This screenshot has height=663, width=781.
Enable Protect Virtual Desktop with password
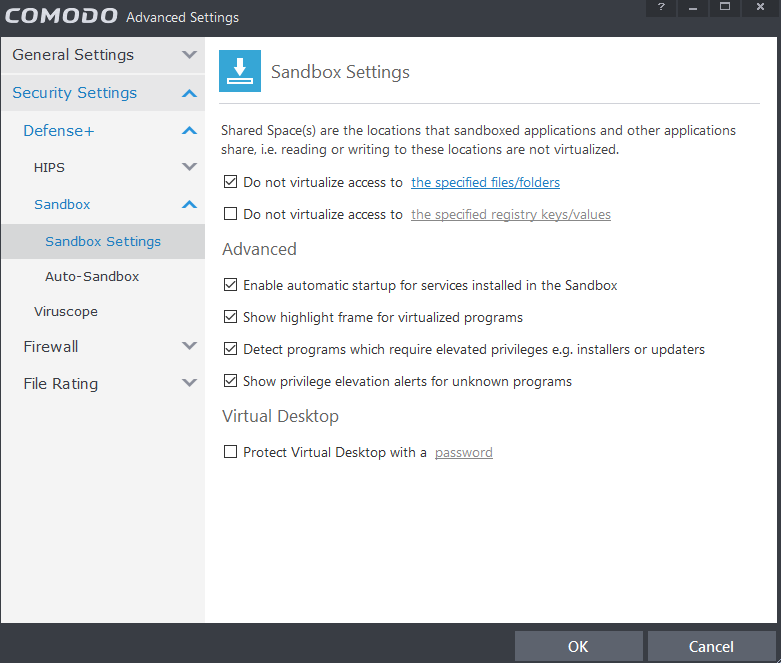(231, 452)
